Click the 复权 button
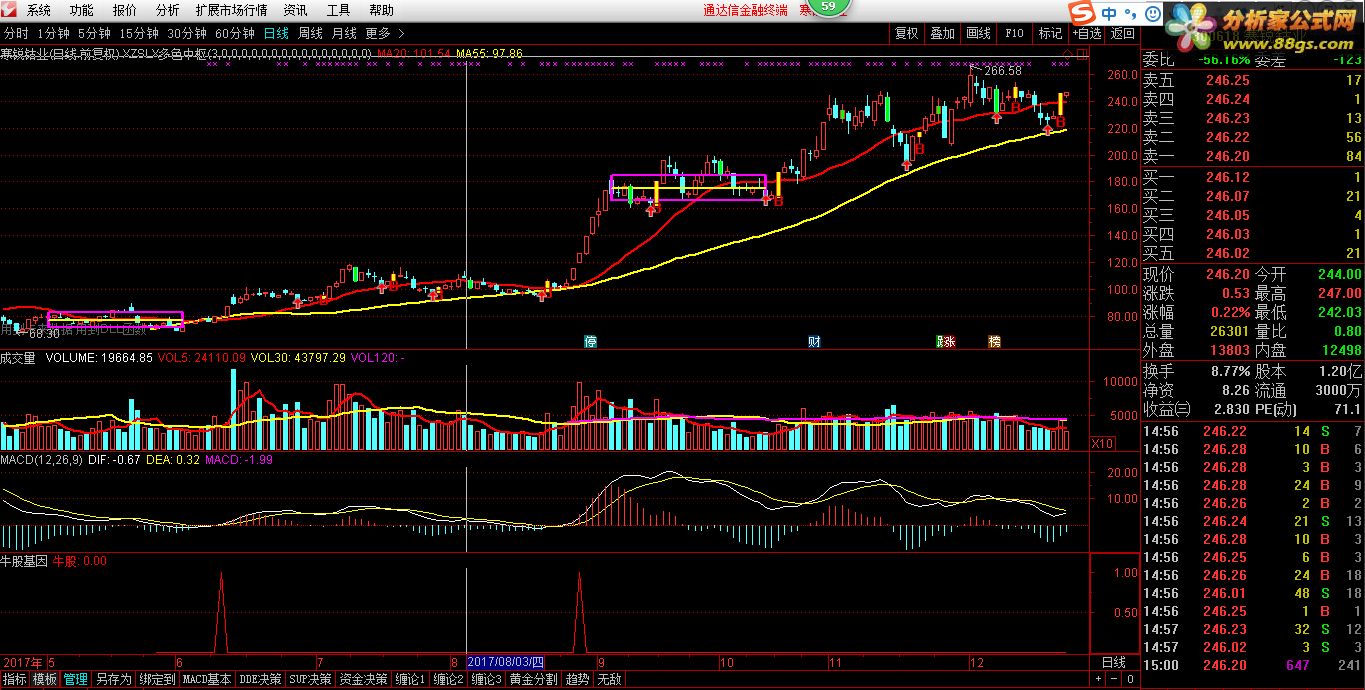Image resolution: width=1365 pixels, height=690 pixels. point(906,33)
